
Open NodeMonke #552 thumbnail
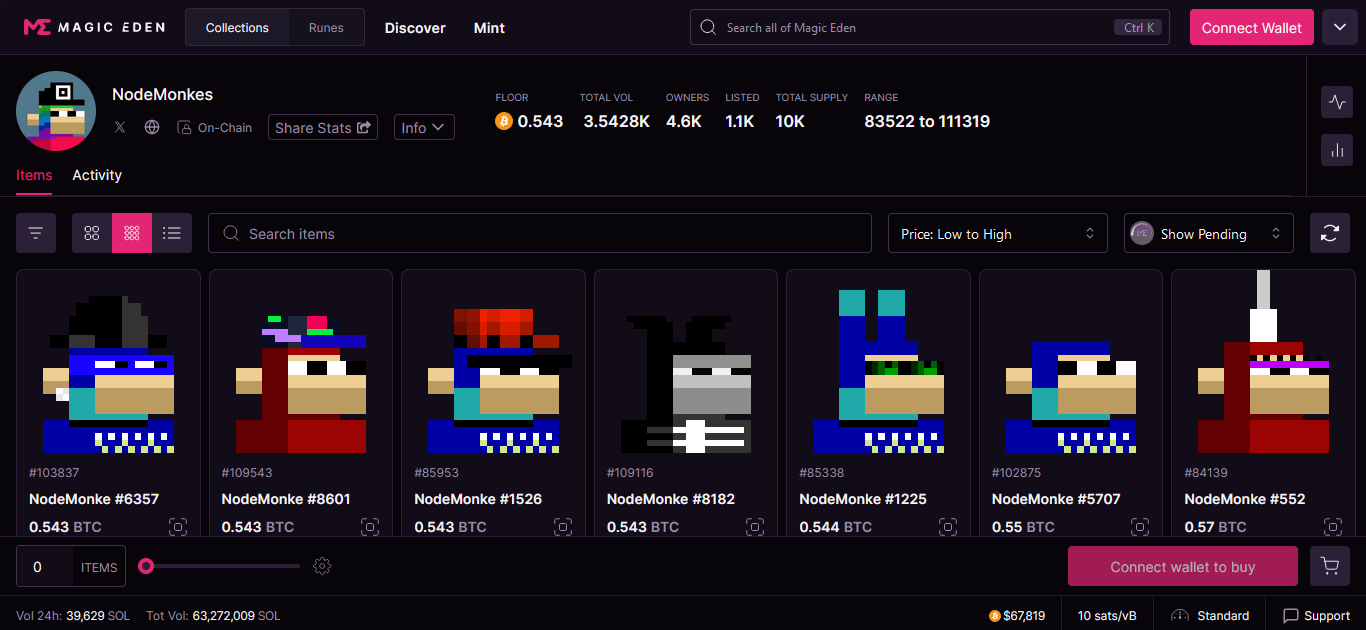[x=1263, y=362]
